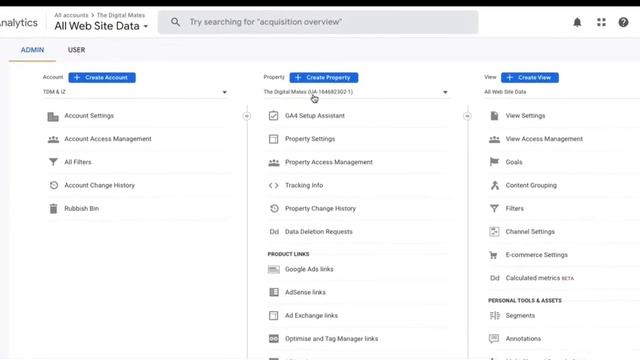Open Channel Settings link text
640x360 pixels.
530,232
